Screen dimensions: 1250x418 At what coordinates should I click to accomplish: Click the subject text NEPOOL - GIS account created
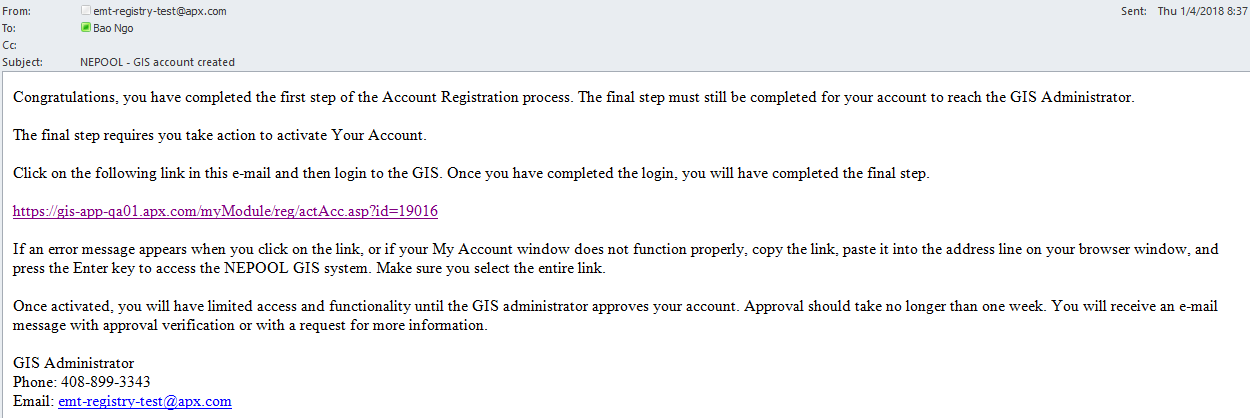(157, 62)
